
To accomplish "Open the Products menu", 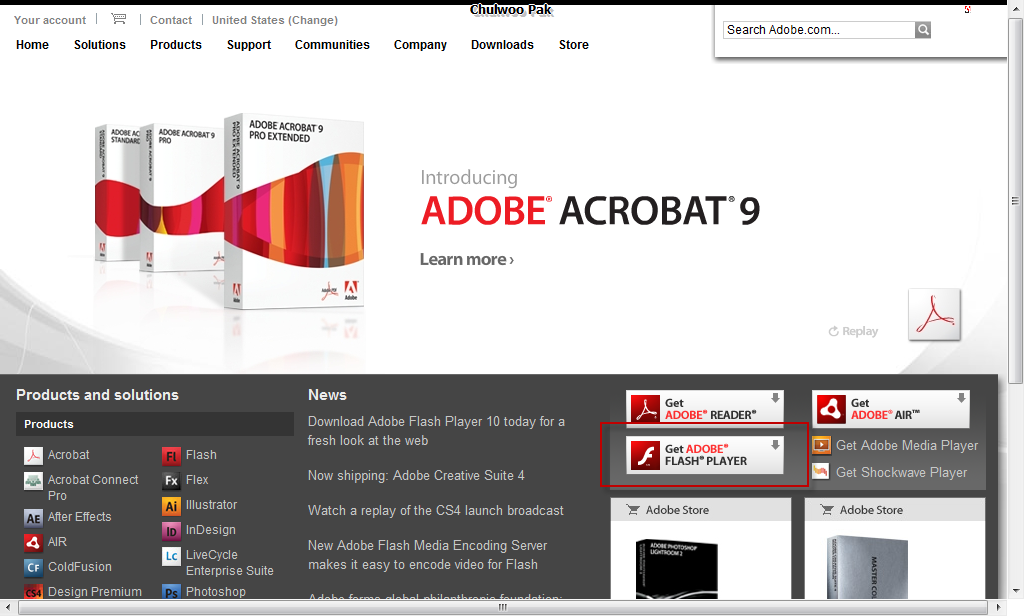I will pyautogui.click(x=176, y=45).
